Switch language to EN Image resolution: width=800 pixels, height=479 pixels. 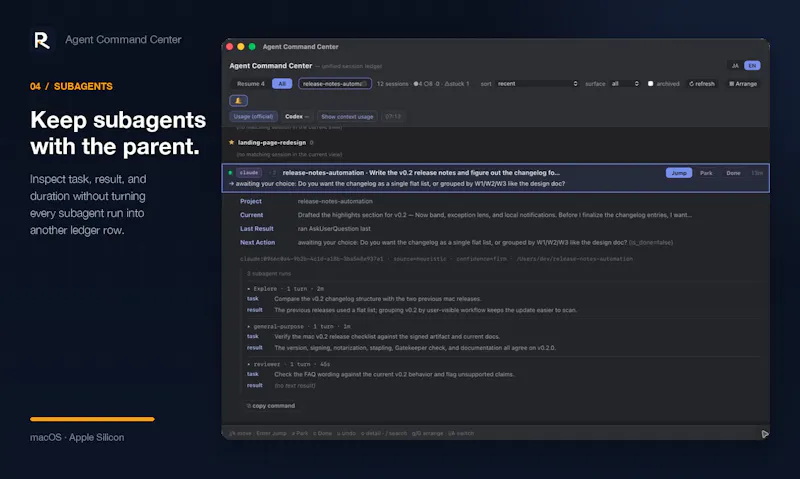coord(752,66)
